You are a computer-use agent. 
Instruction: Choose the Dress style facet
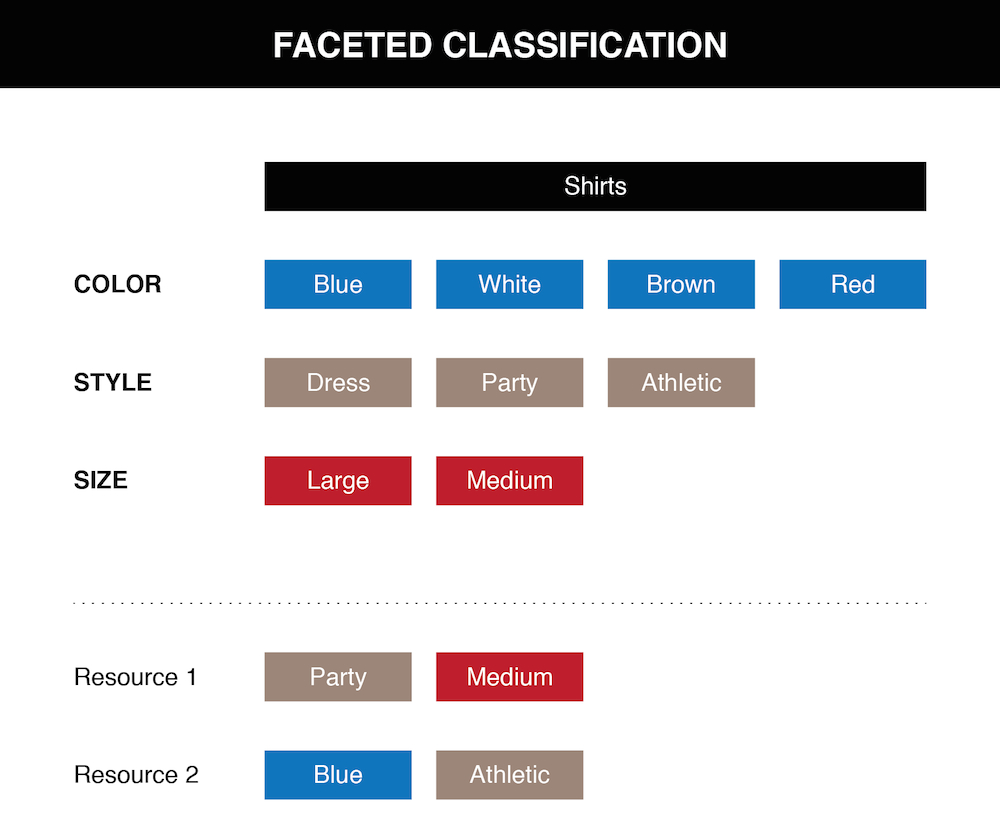pos(338,382)
